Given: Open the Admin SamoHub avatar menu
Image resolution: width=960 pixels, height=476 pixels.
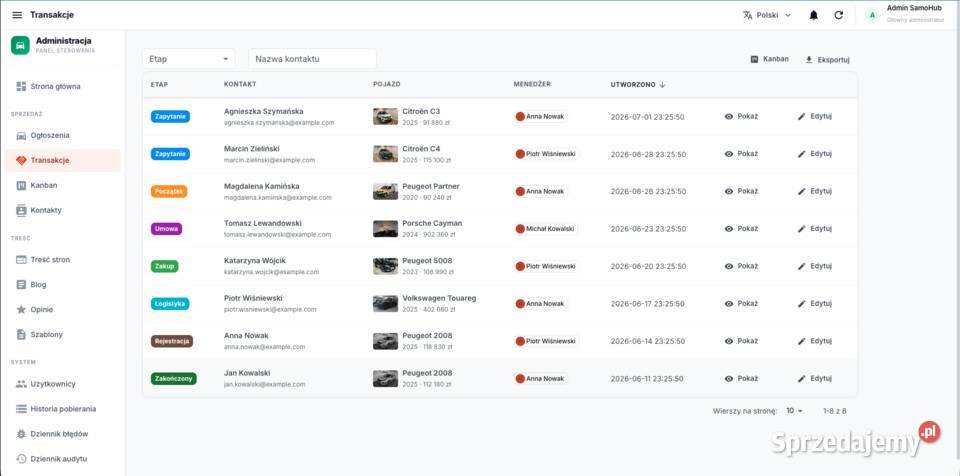Looking at the screenshot, I should pos(872,15).
